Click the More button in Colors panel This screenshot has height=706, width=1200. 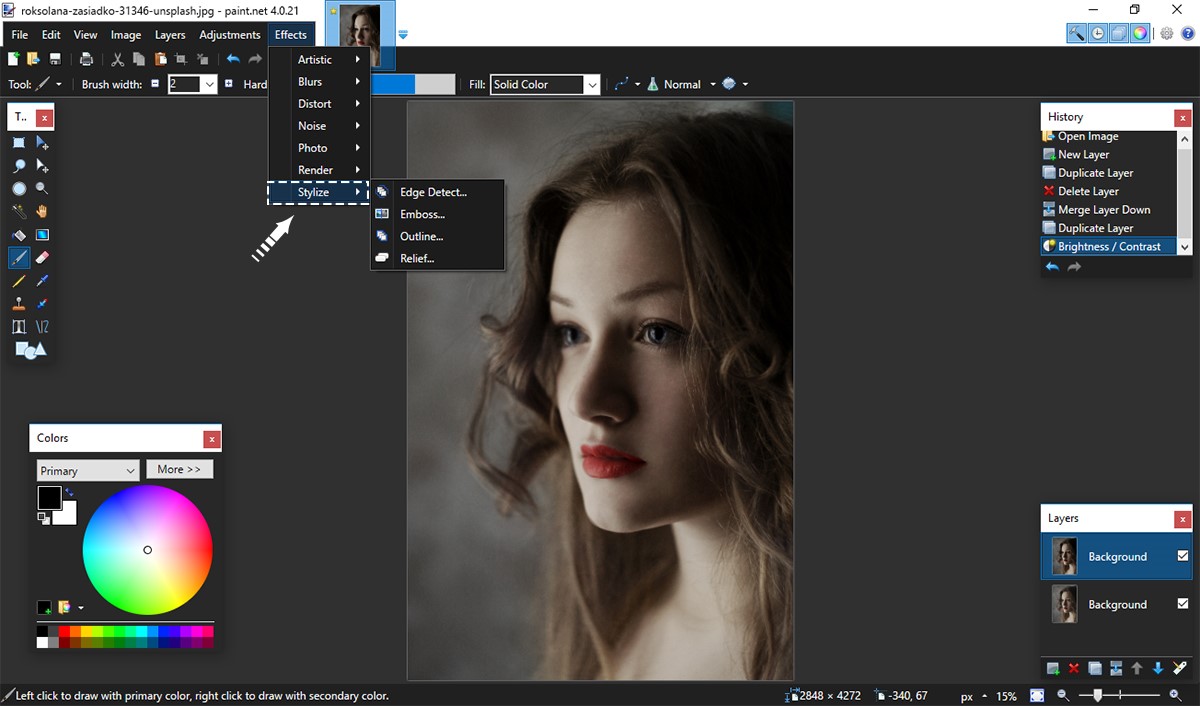179,469
